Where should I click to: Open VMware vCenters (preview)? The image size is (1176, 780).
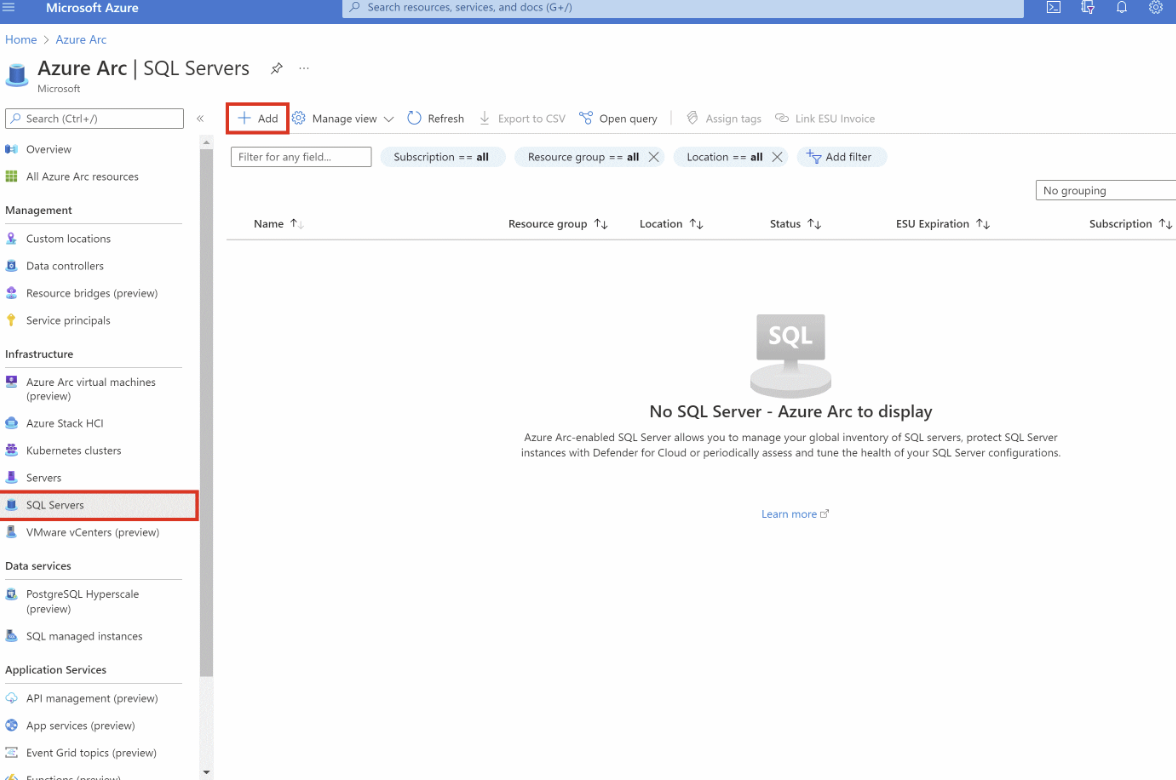point(92,532)
